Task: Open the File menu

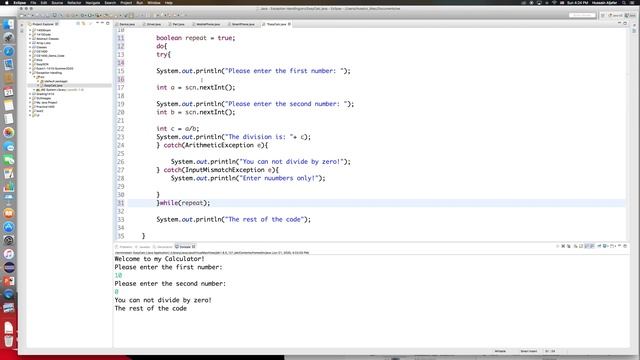Action: [33, 2]
